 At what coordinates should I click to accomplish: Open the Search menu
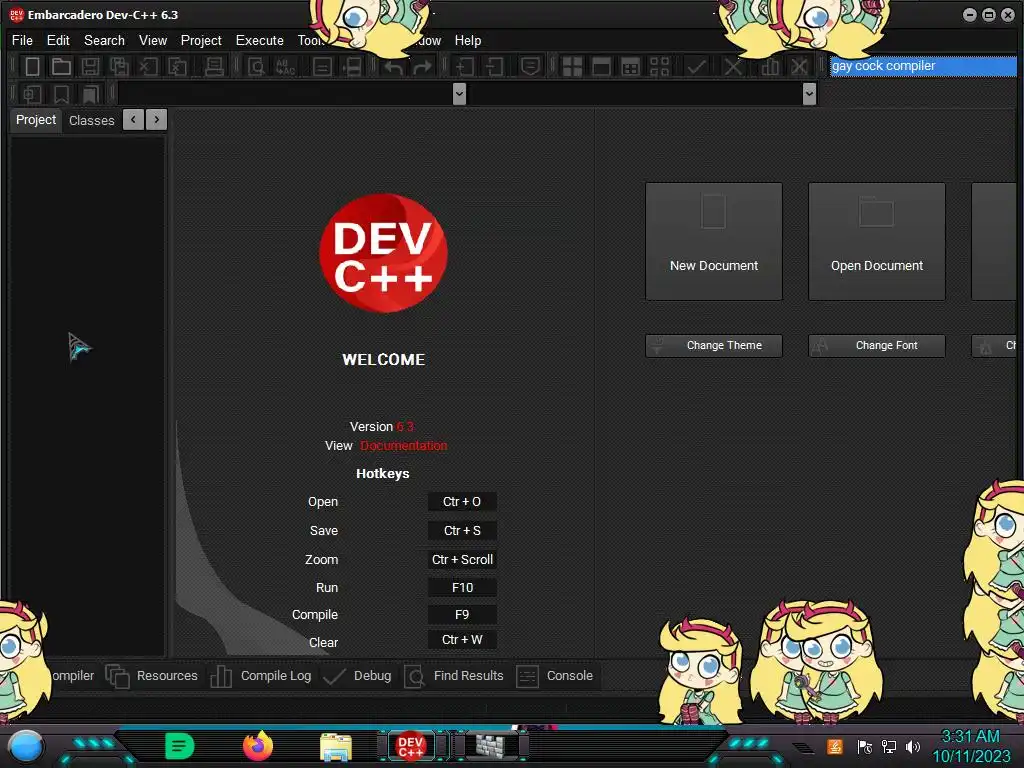click(104, 40)
